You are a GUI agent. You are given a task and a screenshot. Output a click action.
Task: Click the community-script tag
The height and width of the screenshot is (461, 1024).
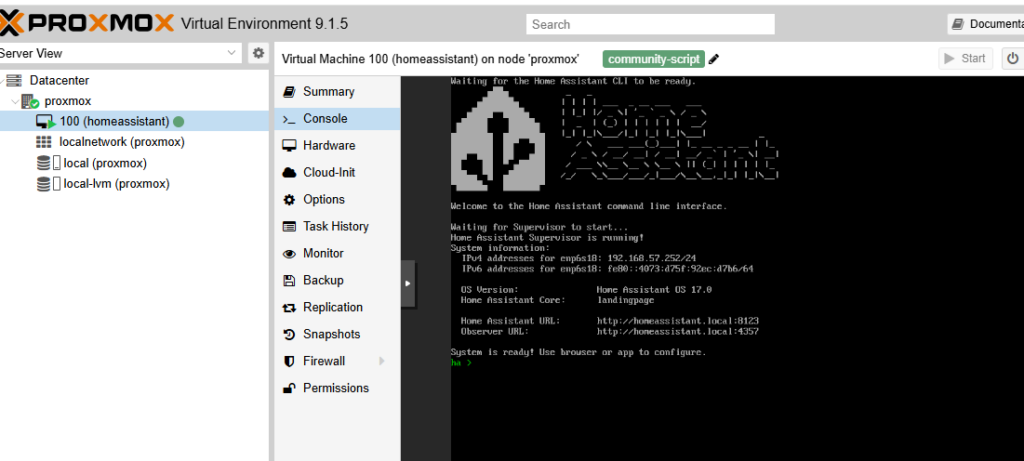tap(654, 59)
